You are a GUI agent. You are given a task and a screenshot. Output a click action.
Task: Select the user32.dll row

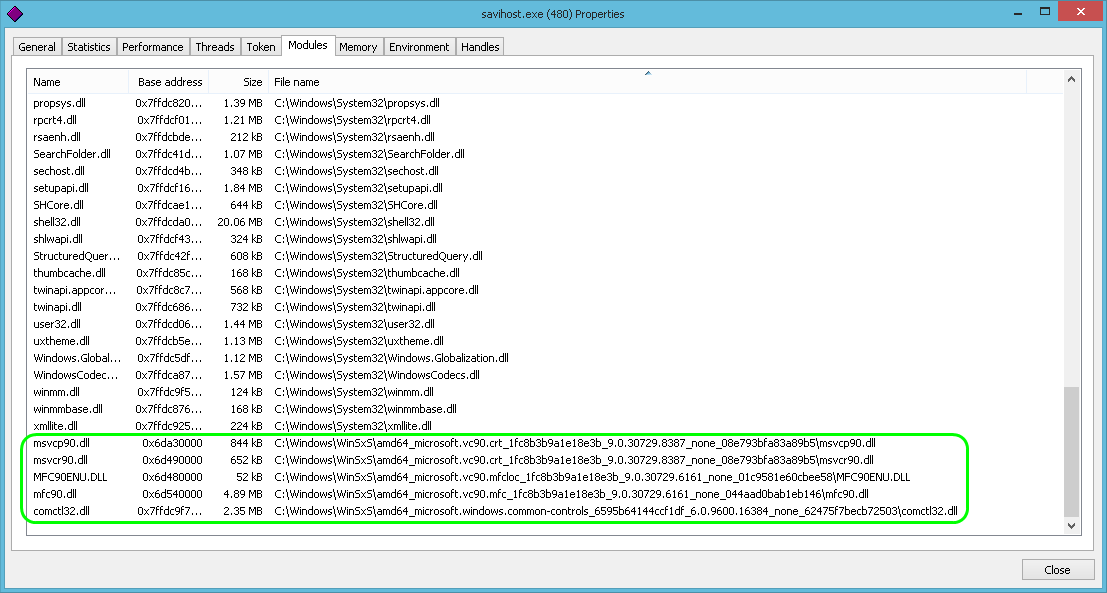click(x=545, y=324)
